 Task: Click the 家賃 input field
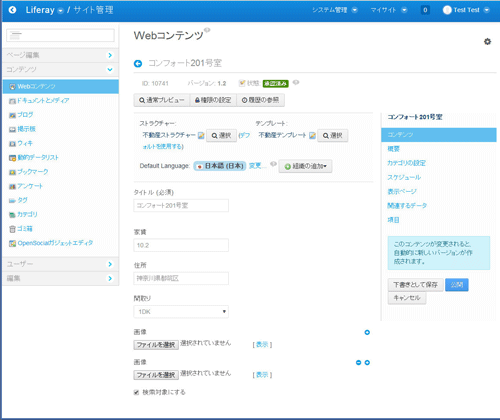click(x=181, y=245)
